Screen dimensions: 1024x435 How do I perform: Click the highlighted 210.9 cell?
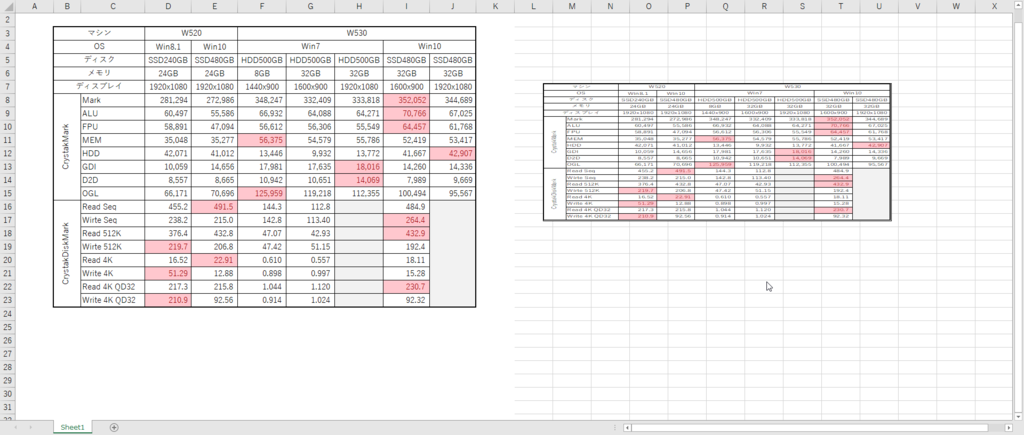point(168,300)
